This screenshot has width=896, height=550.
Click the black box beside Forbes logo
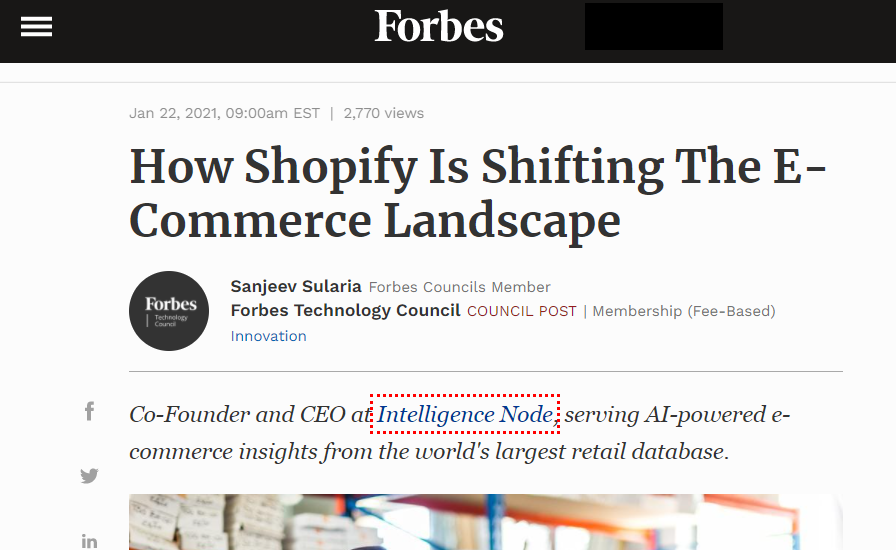[x=653, y=27]
